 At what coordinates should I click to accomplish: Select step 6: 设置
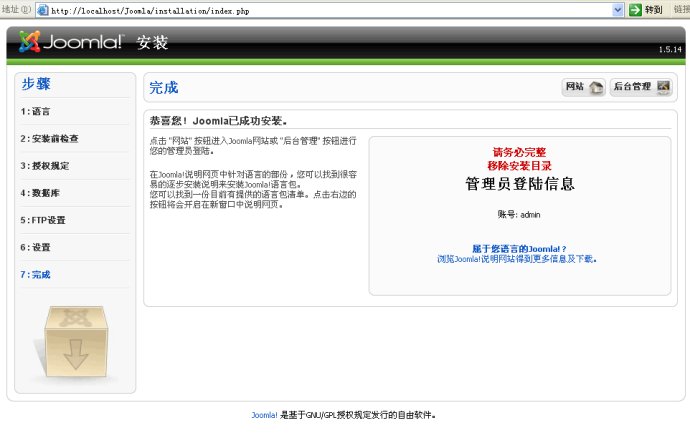click(35, 248)
